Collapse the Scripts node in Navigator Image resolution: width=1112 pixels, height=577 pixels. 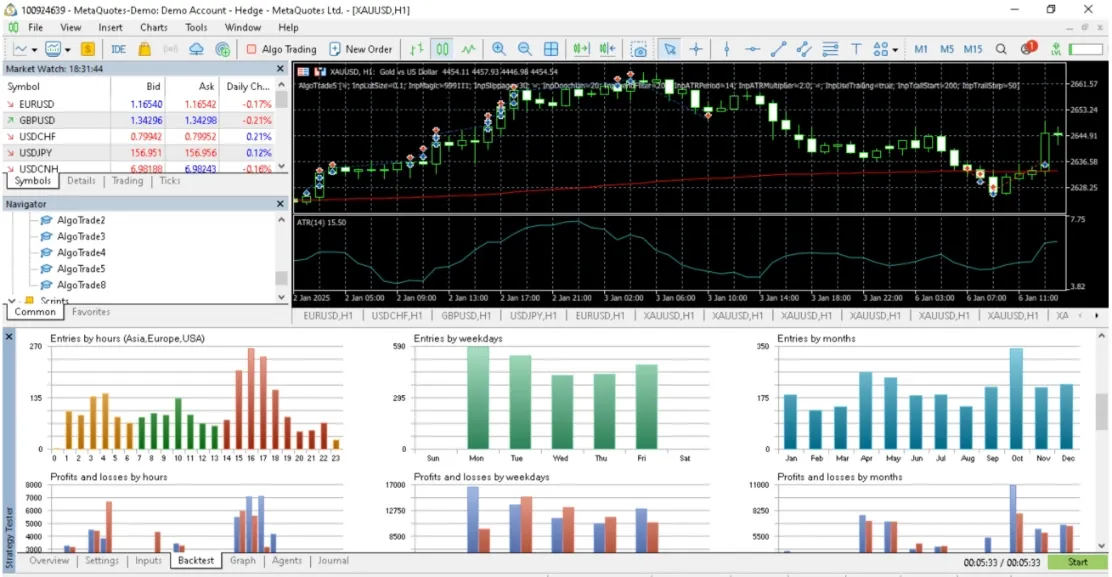coord(12,301)
